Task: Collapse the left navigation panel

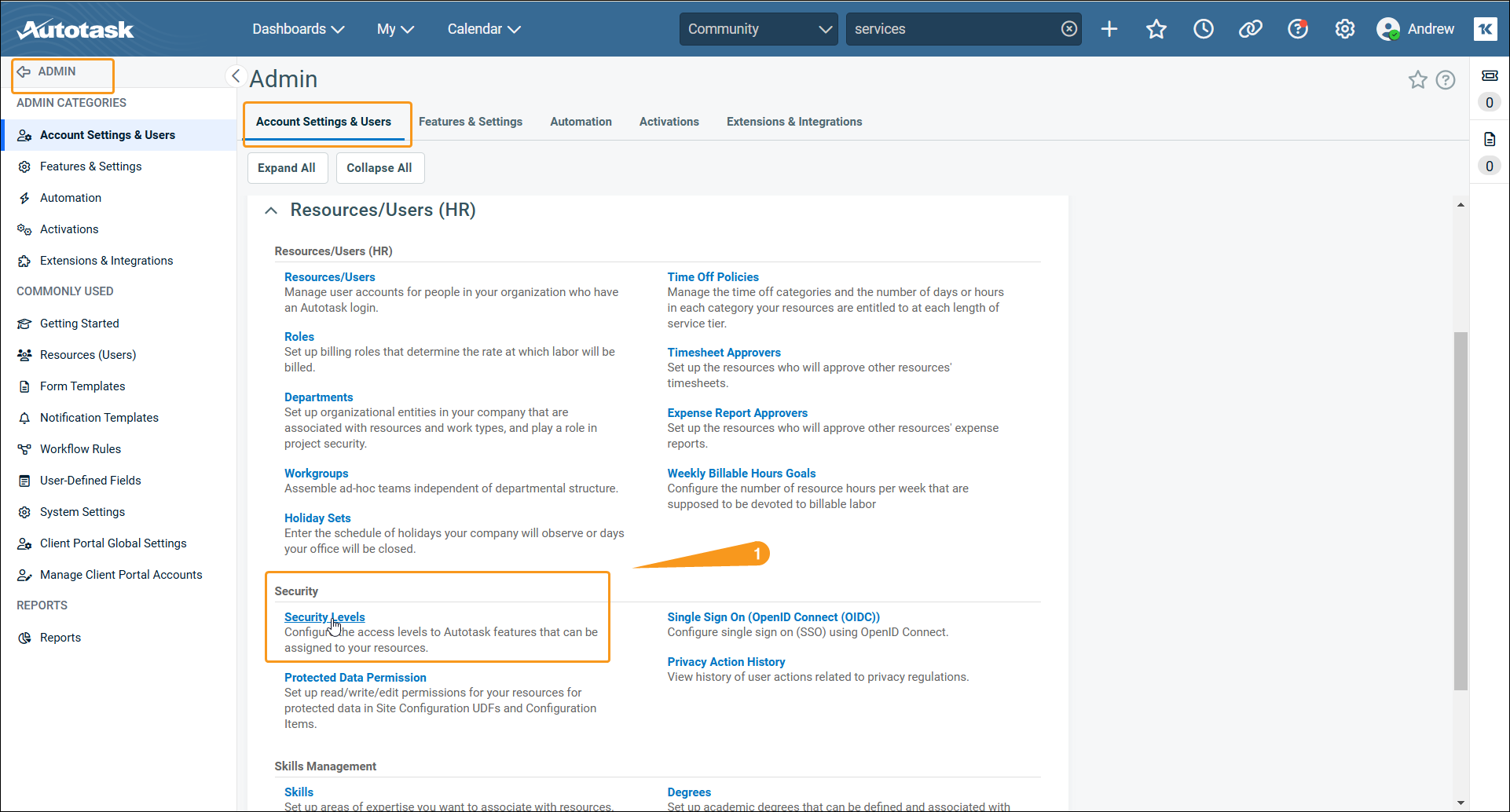Action: pyautogui.click(x=235, y=76)
